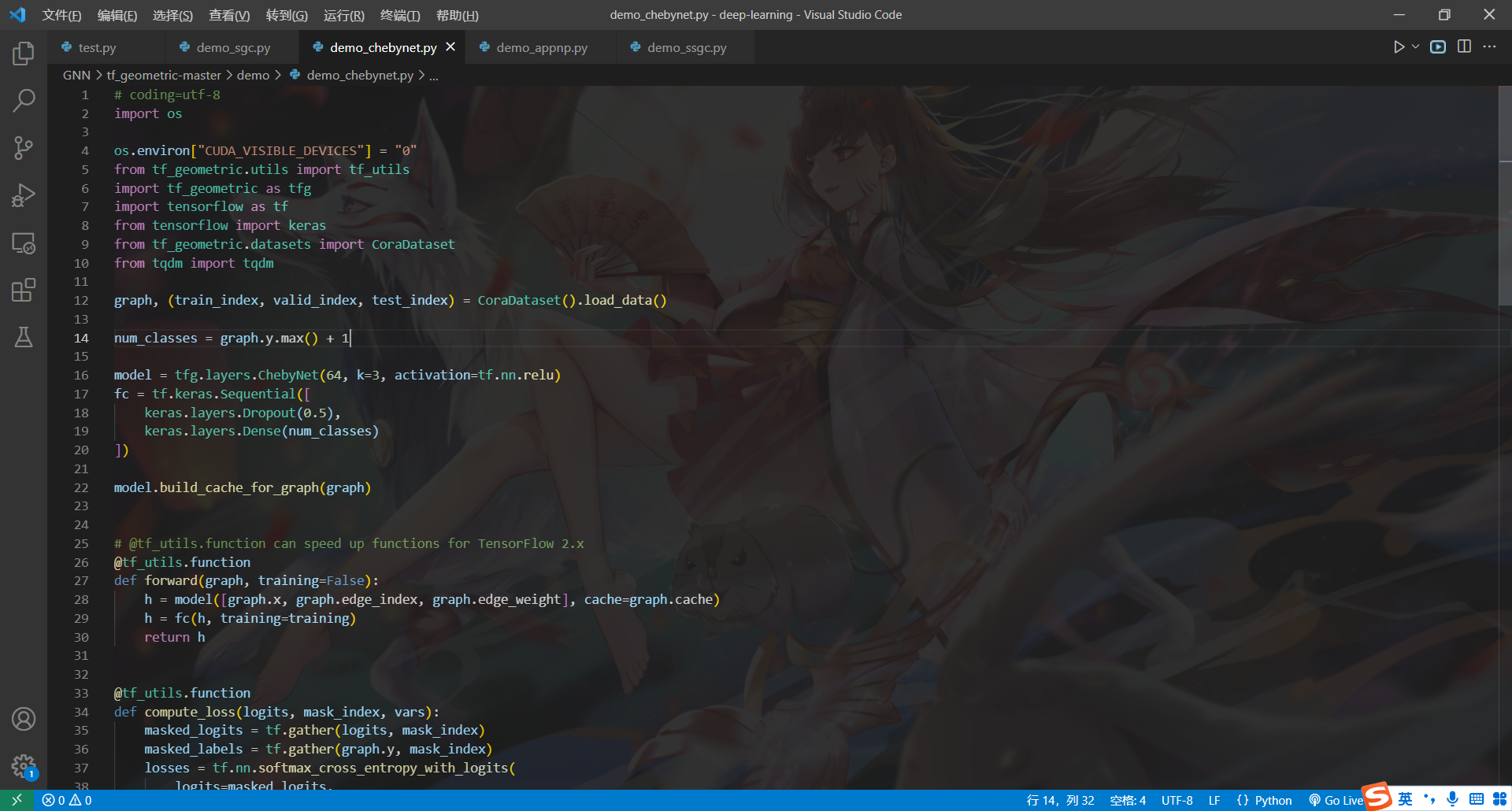Switch to the demo_appnp.py tab

pyautogui.click(x=540, y=47)
